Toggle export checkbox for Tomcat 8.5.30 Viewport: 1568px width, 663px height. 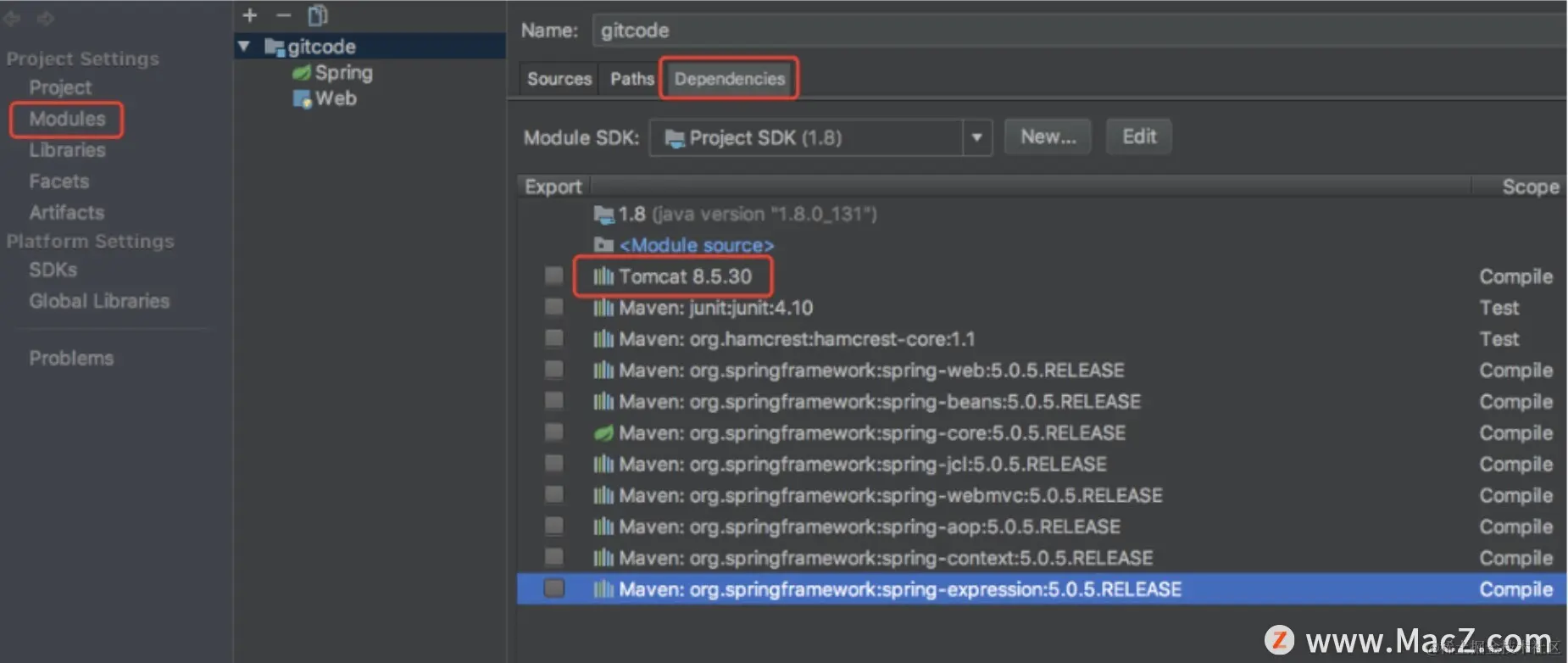tap(553, 276)
